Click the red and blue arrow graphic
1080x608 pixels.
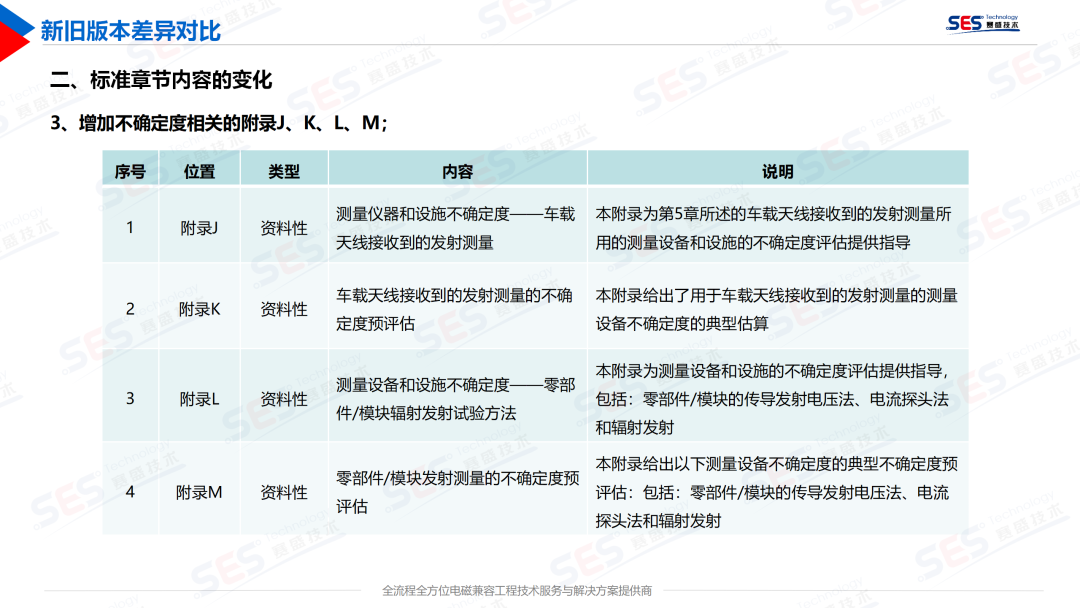[14, 30]
